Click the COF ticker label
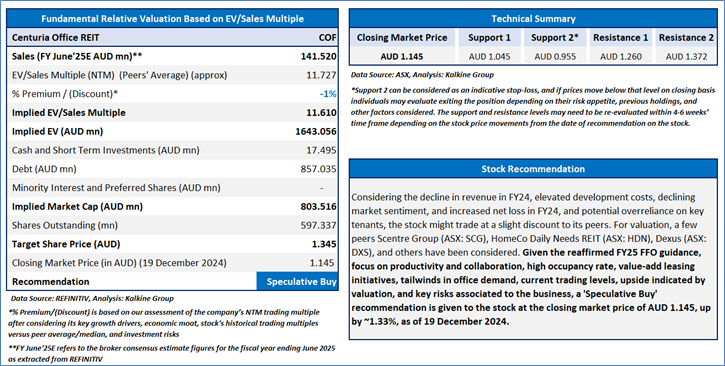 327,37
